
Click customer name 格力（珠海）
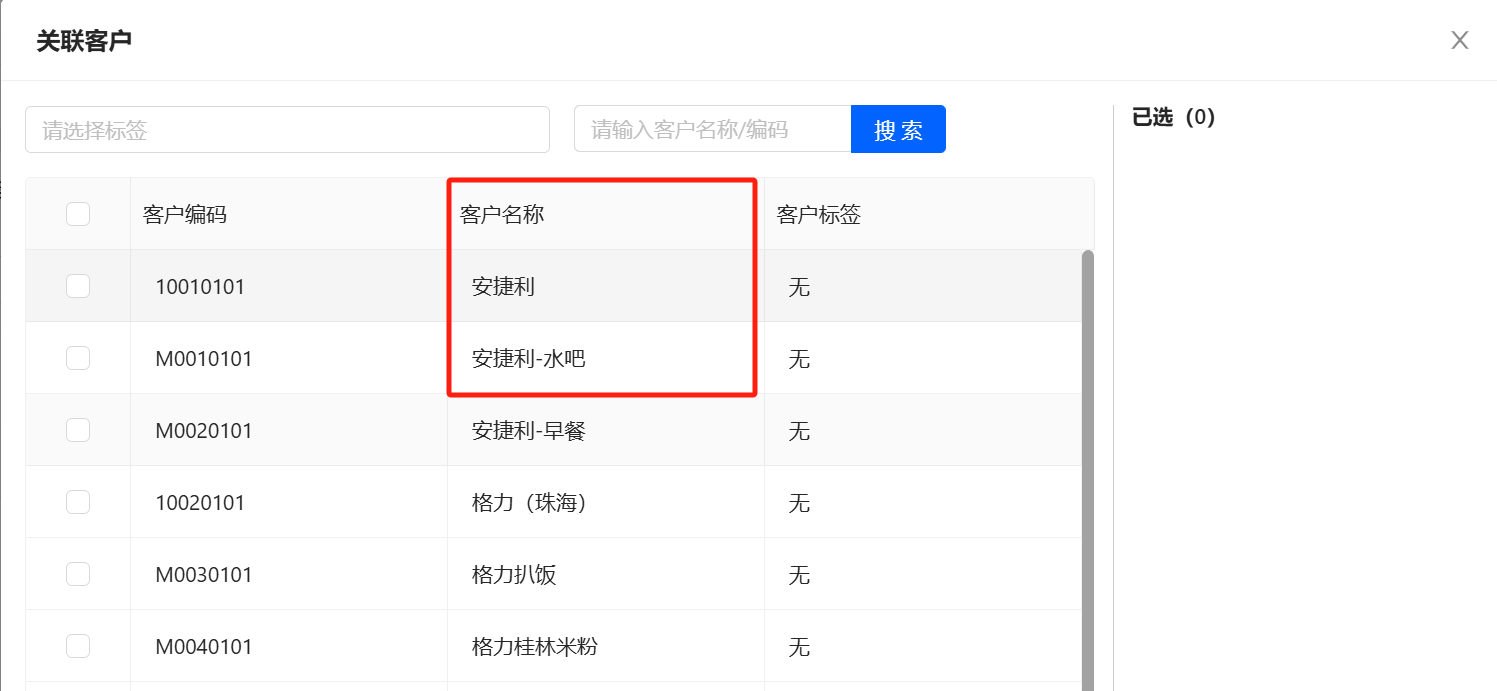point(529,503)
